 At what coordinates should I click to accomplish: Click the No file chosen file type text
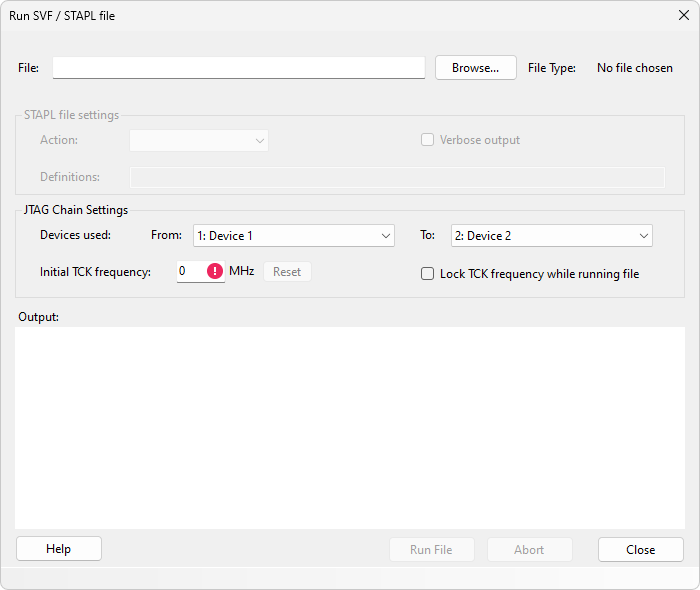(634, 68)
